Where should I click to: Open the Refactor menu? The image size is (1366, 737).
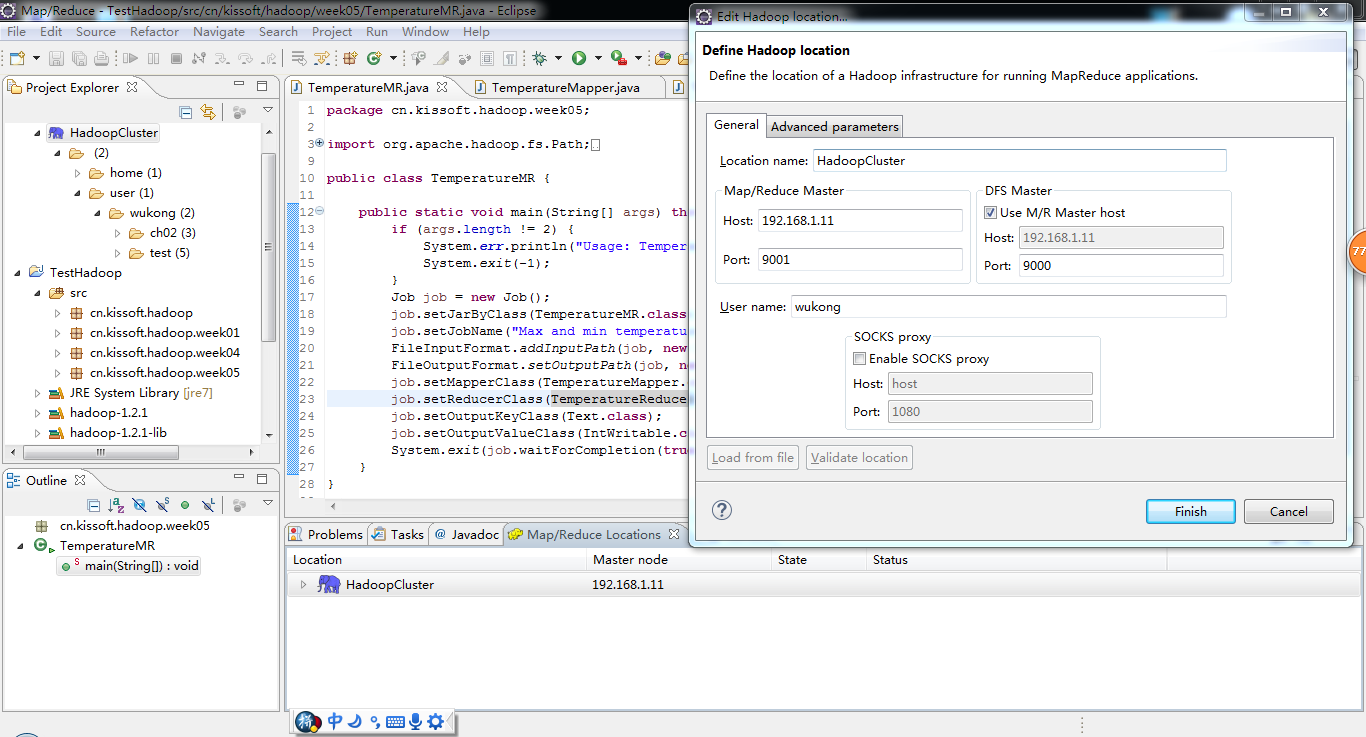154,31
